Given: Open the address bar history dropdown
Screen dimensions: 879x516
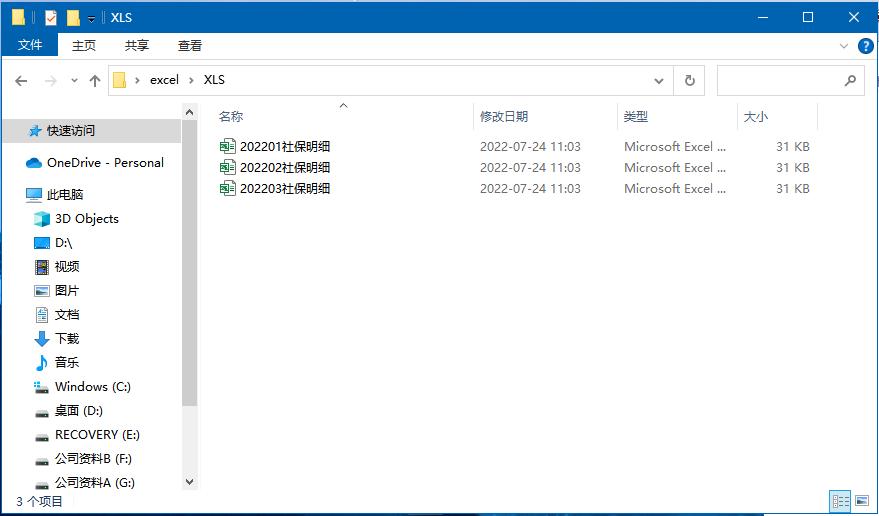Looking at the screenshot, I should [659, 81].
